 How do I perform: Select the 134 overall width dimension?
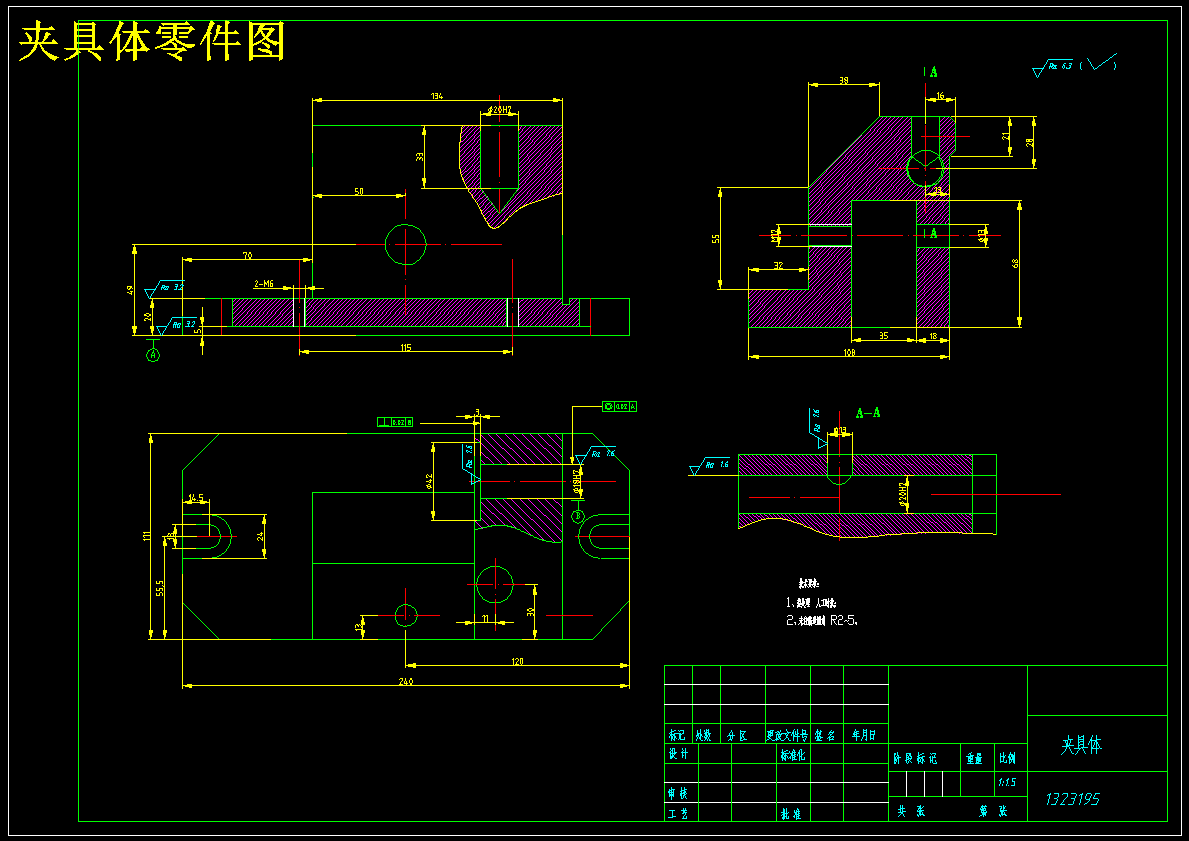437,96
